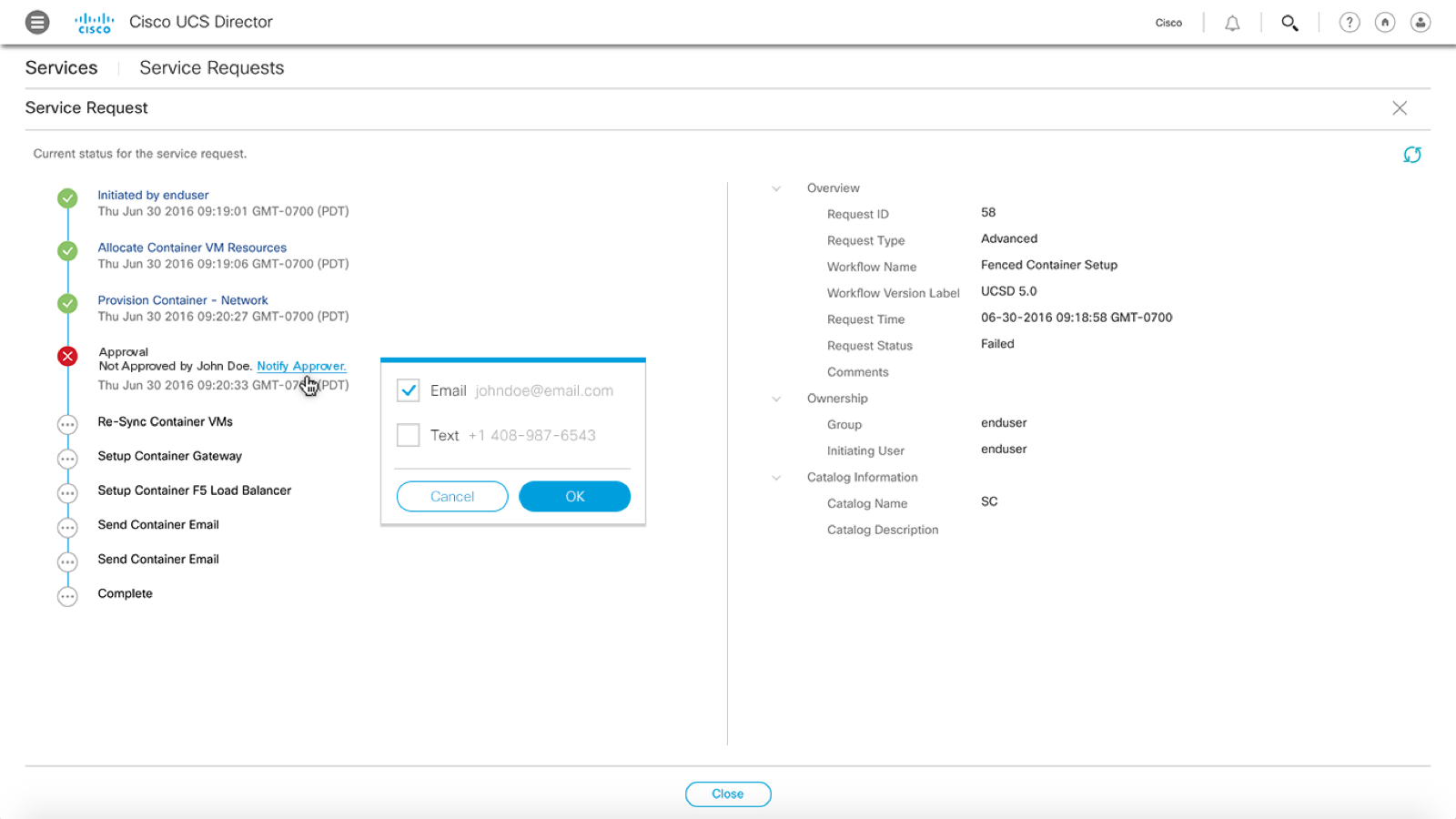Select Workflow Name value Fenced Container Setup
Viewport: 1456px width, 819px height.
click(x=1049, y=265)
